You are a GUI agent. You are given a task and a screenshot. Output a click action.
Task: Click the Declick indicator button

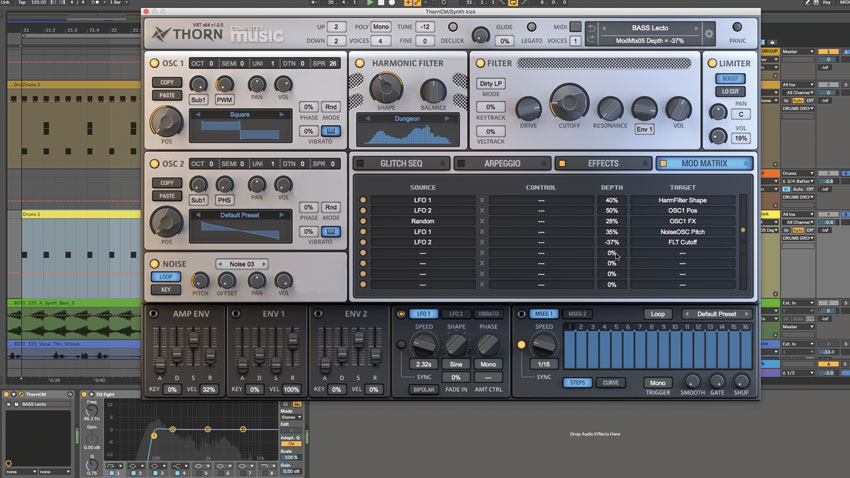pyautogui.click(x=453, y=27)
